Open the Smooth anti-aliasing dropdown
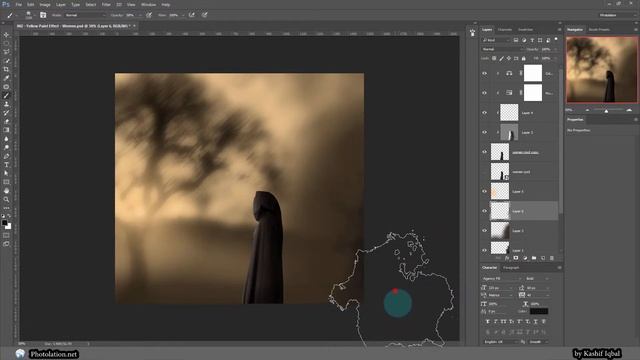This screenshot has height=360, width=640. (539, 342)
